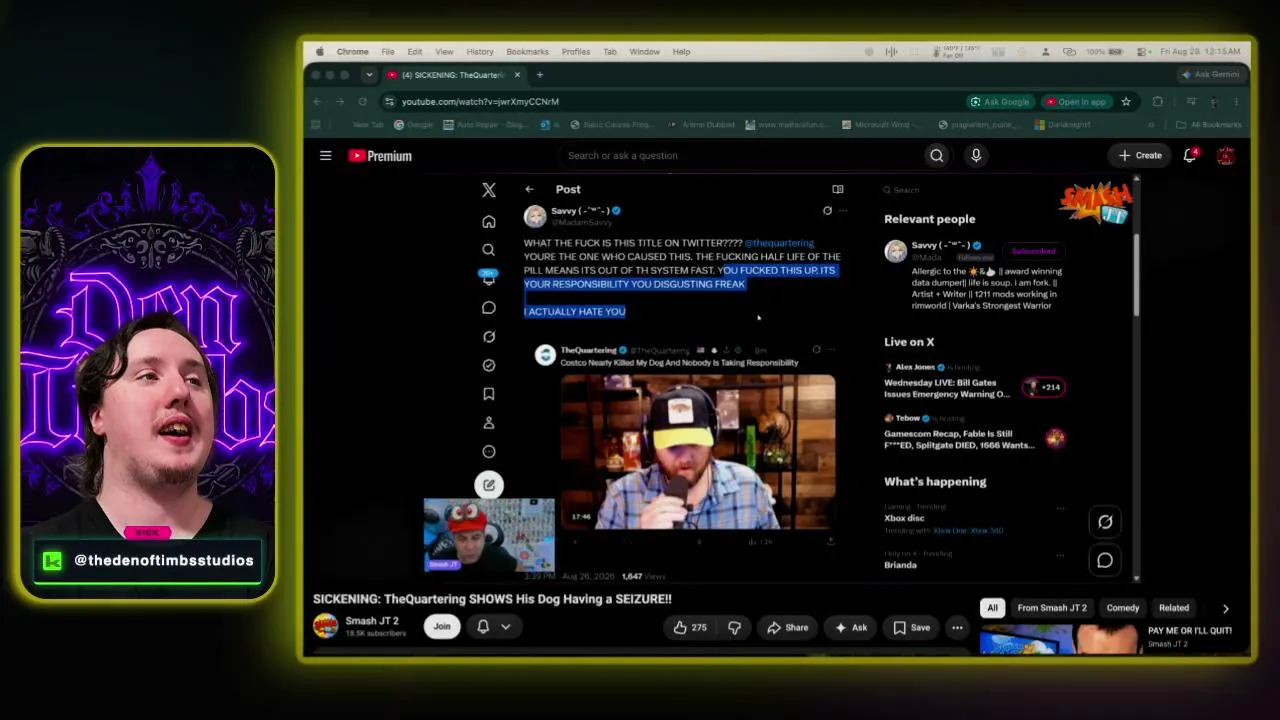The height and width of the screenshot is (720, 1280).
Task: Select the Related filter chip
Action: 1174,608
